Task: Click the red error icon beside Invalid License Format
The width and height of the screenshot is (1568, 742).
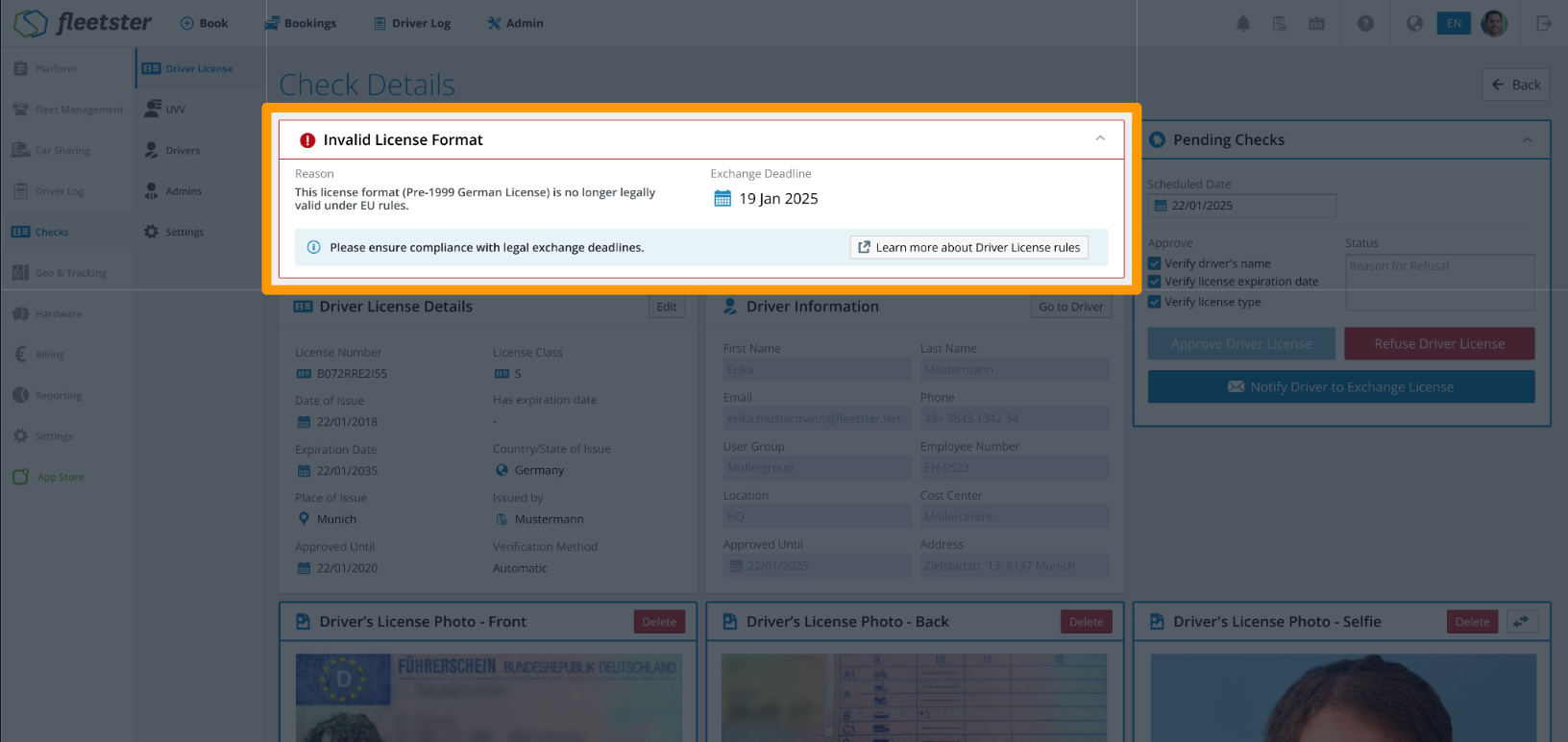Action: pyautogui.click(x=307, y=140)
